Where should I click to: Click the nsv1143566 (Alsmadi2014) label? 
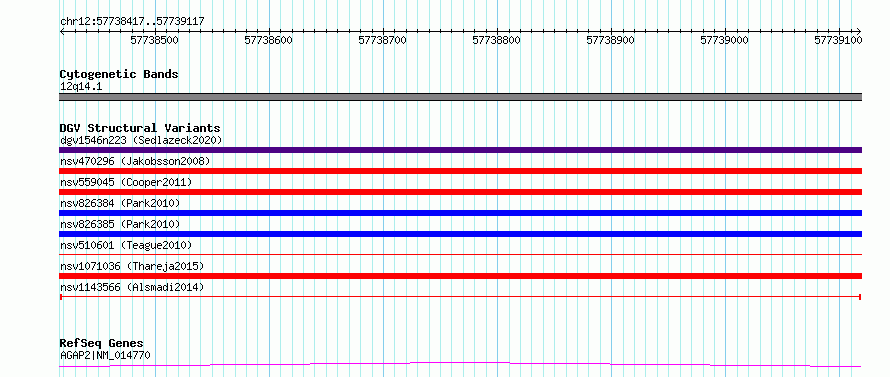[132, 287]
